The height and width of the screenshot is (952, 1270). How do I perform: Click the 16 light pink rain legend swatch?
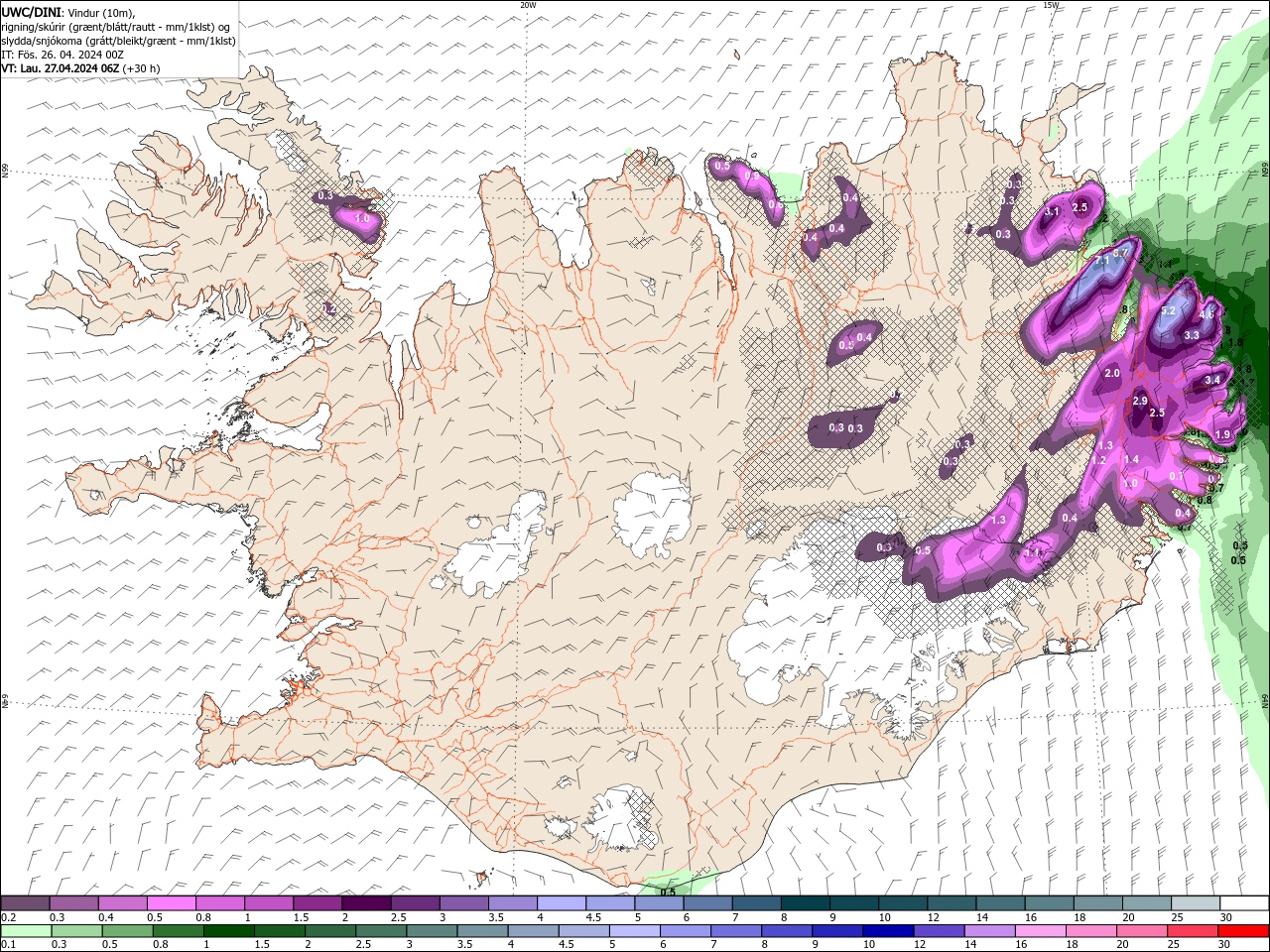point(1041,931)
